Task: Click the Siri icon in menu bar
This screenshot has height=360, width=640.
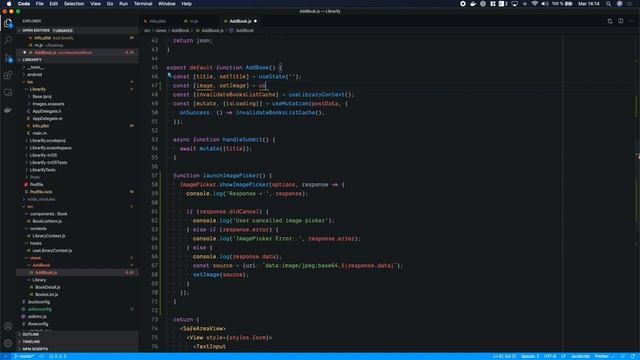Action: click(x=620, y=4)
